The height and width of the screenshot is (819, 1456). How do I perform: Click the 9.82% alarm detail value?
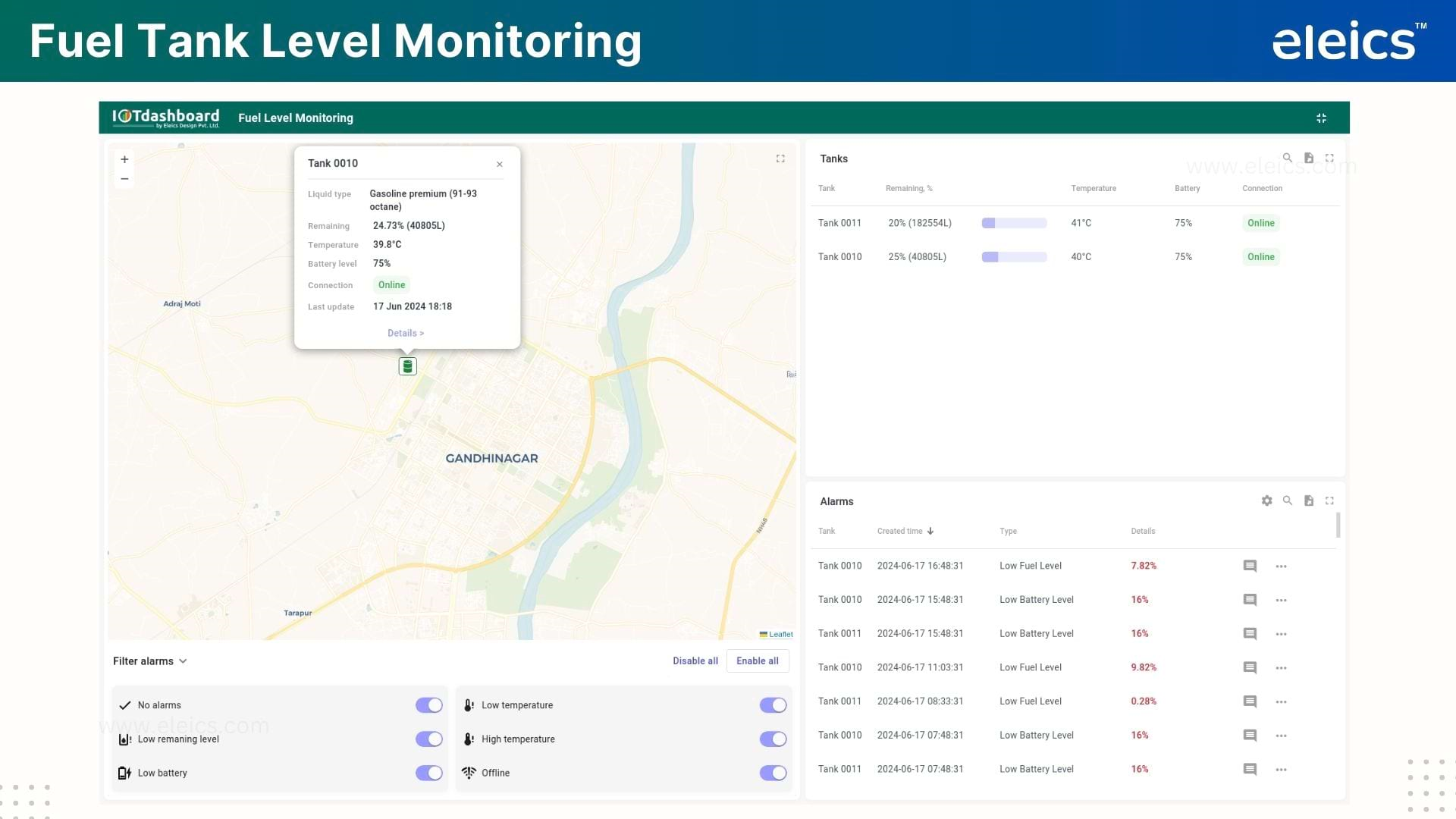(x=1144, y=668)
